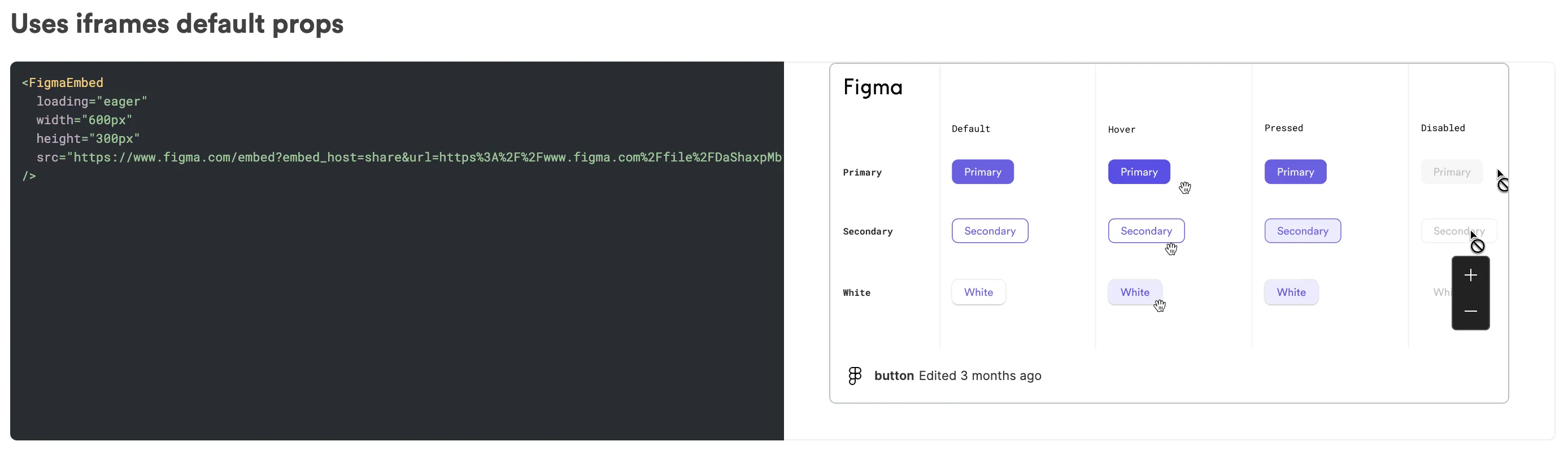Click the loading="eager" line in the code block
Viewport: 1568px width, 463px height.
pyautogui.click(x=92, y=101)
